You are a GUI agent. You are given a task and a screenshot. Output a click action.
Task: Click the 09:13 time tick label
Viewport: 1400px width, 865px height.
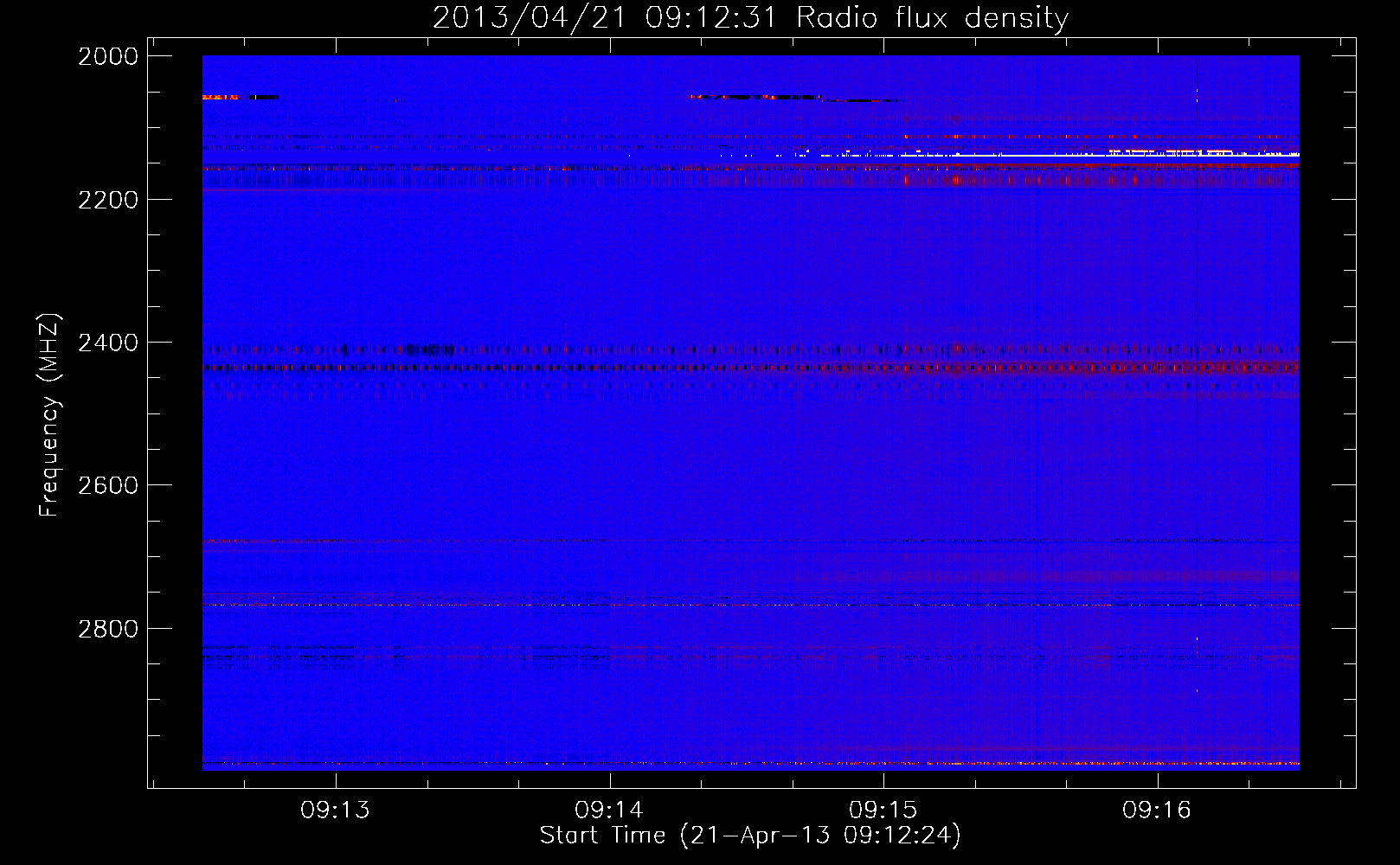[x=335, y=811]
